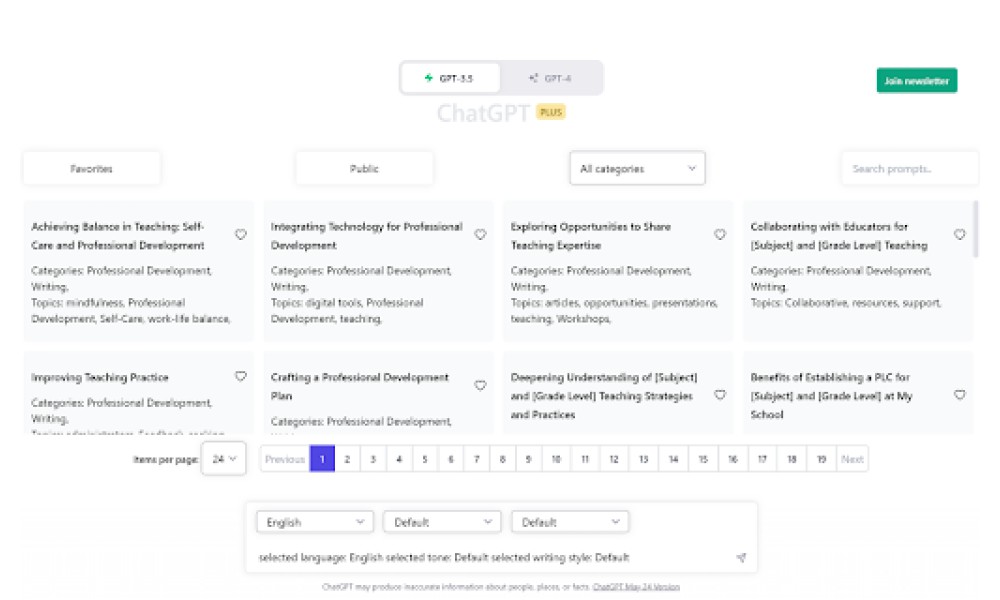The width and height of the screenshot is (1000, 600).
Task: Click the Next pagination button
Action: (852, 459)
